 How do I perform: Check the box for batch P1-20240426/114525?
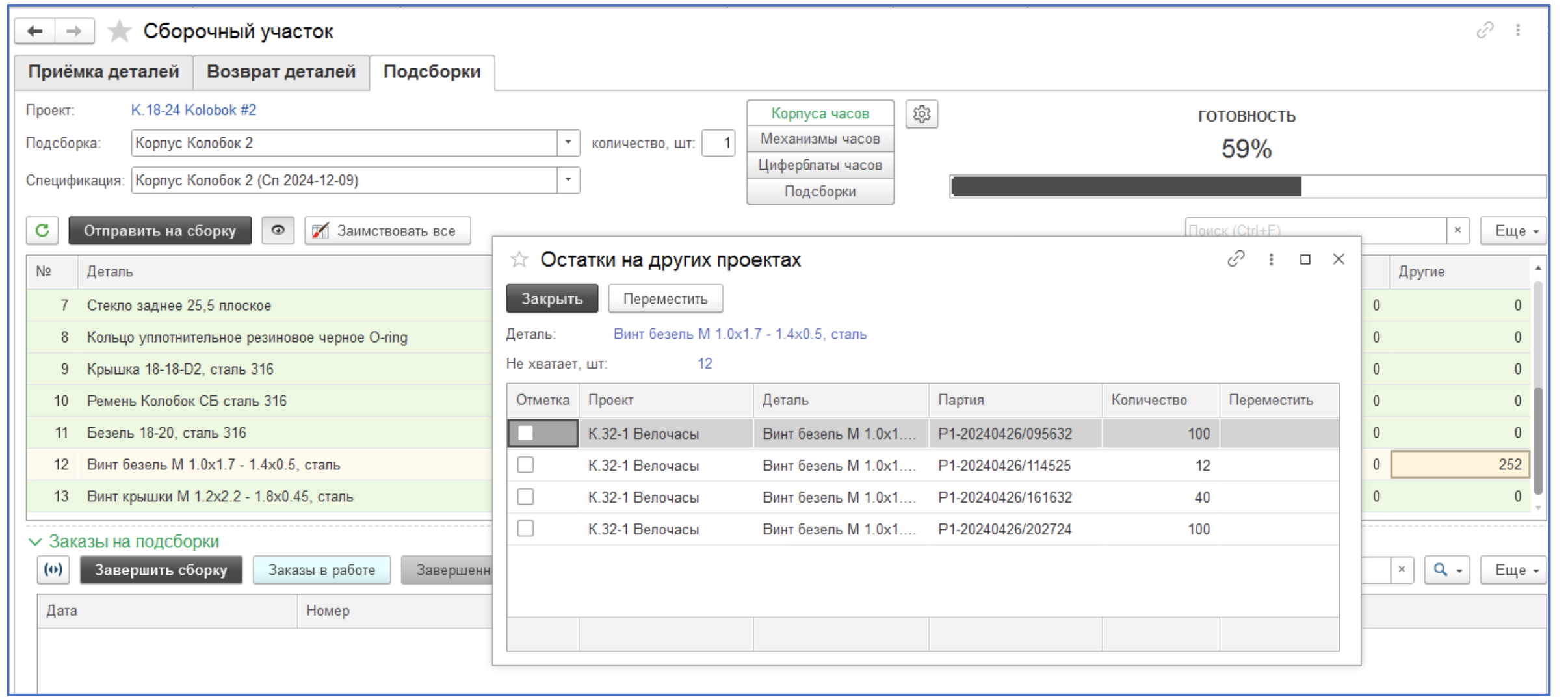click(x=525, y=466)
